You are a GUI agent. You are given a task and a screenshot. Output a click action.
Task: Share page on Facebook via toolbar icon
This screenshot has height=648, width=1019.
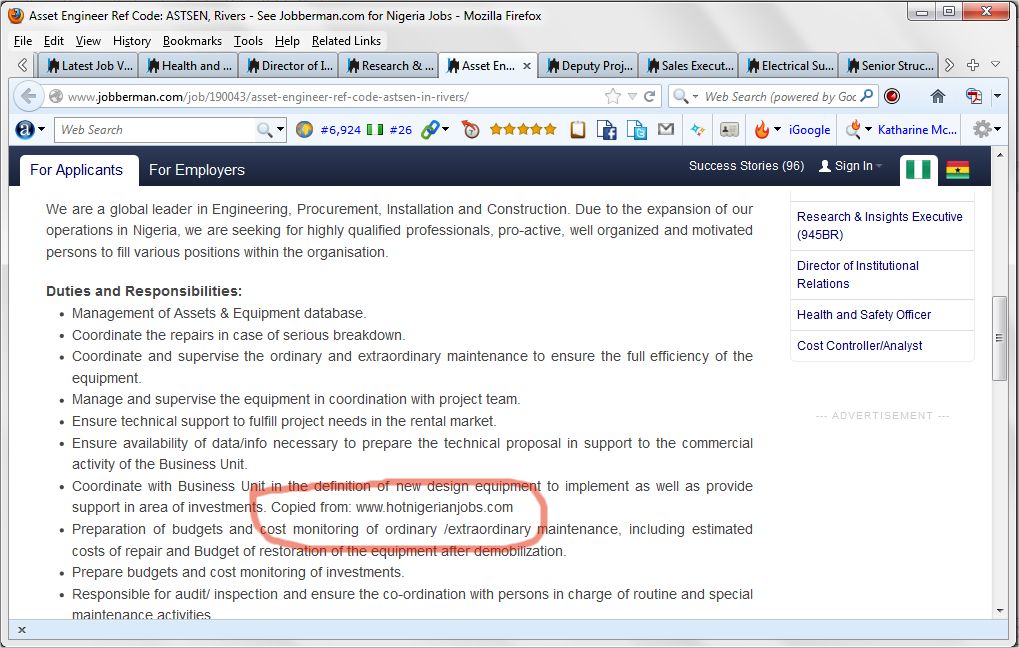pyautogui.click(x=606, y=129)
